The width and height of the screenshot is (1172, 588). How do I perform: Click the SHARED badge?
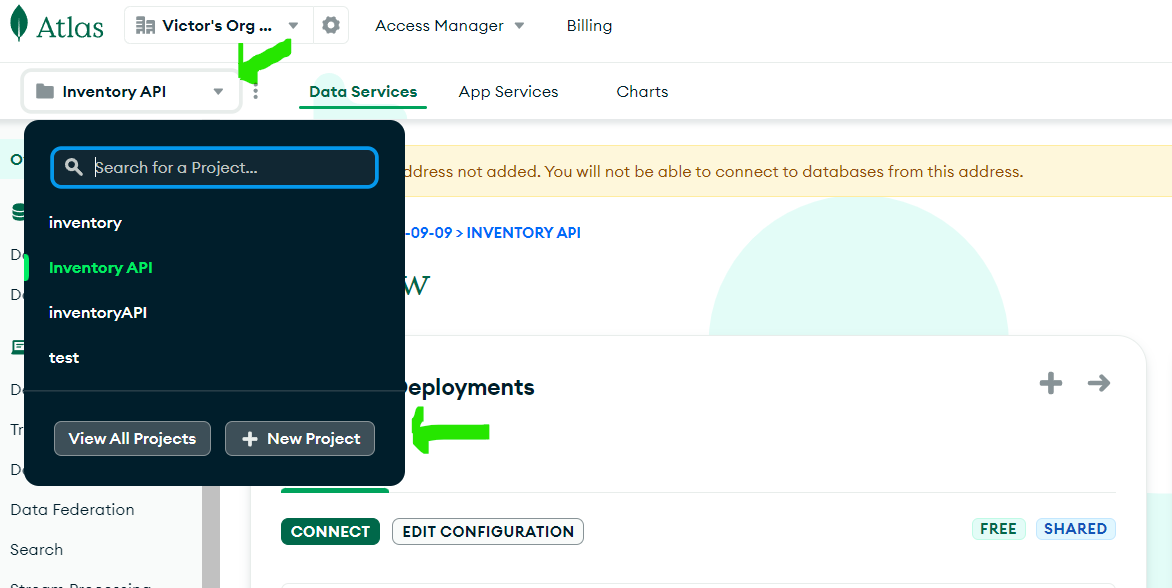tap(1076, 529)
